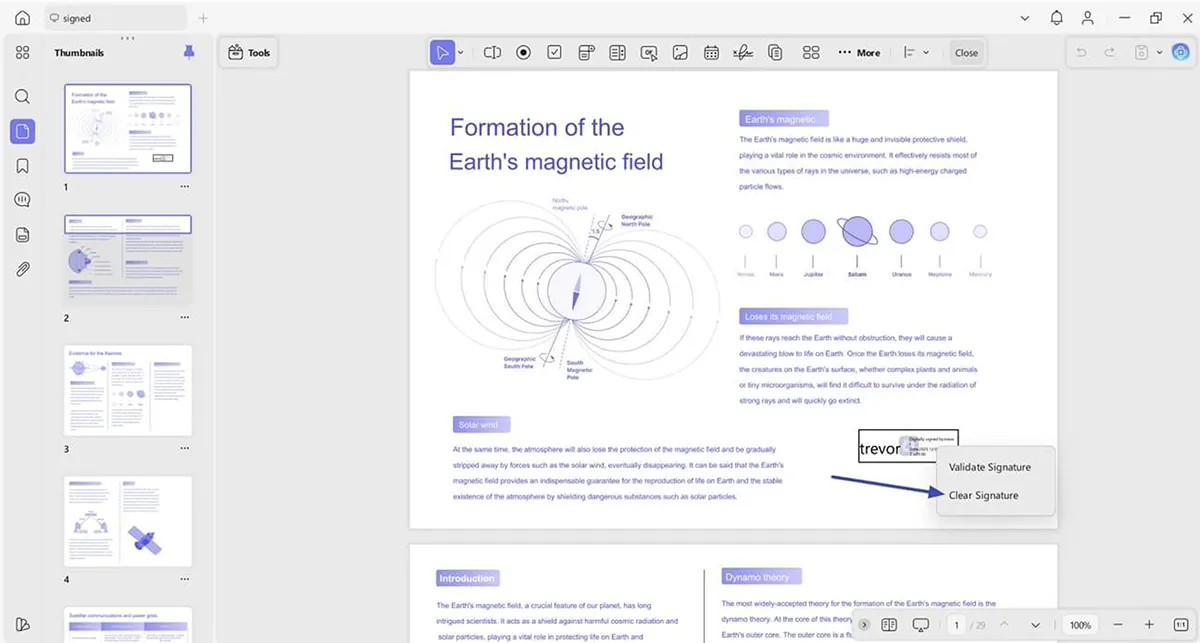Image resolution: width=1200 pixels, height=643 pixels.
Task: Choose Clear Signature from context menu
Action: 983,495
